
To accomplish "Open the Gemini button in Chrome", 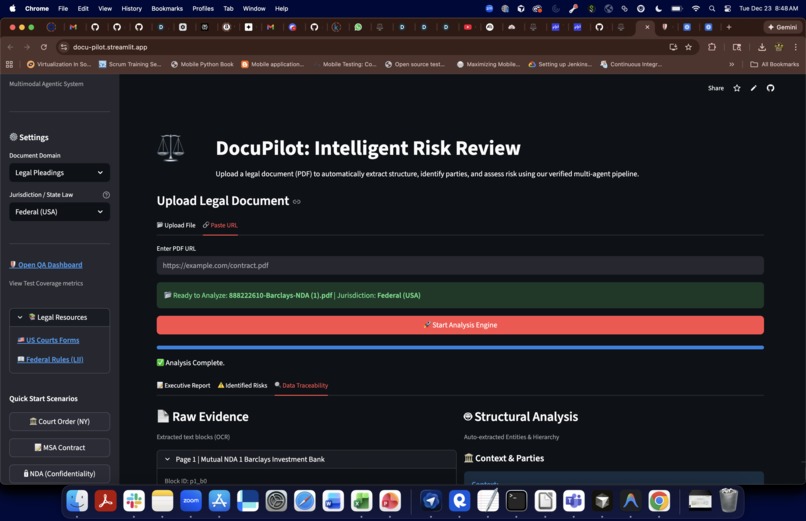I will coord(782,27).
